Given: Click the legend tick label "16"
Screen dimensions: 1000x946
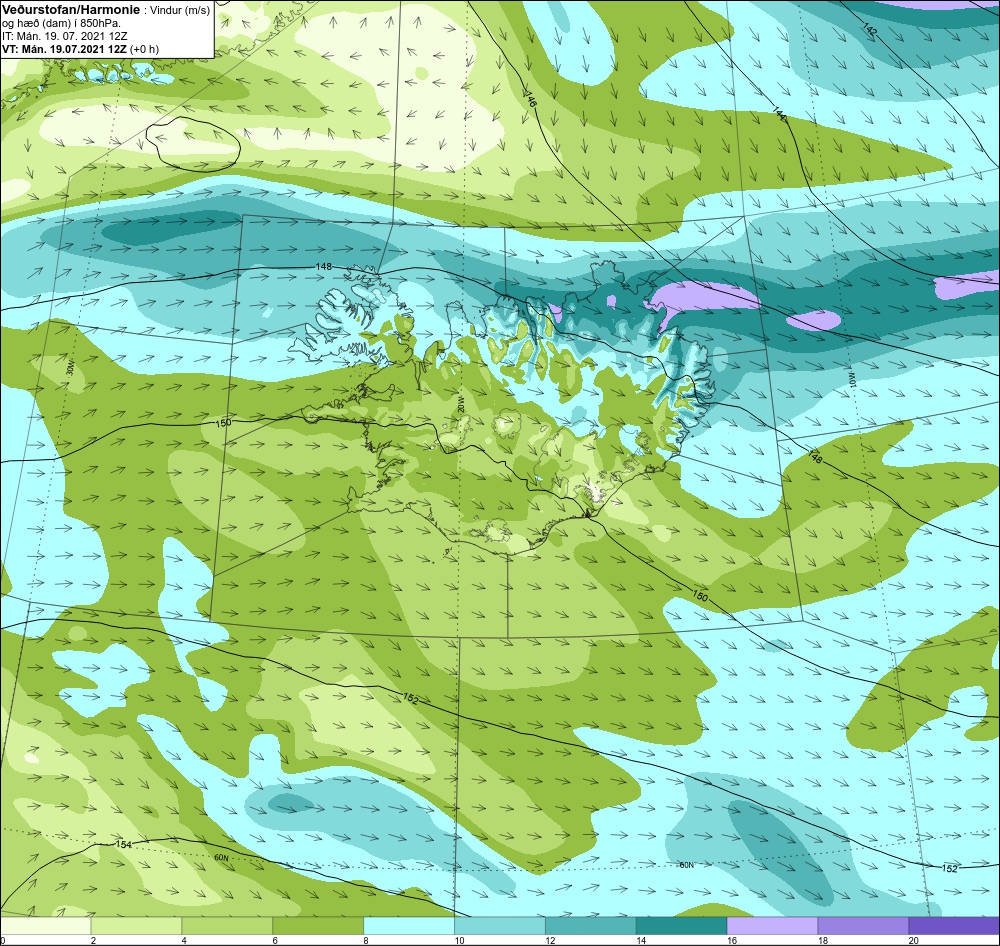Looking at the screenshot, I should pyautogui.click(x=732, y=940).
